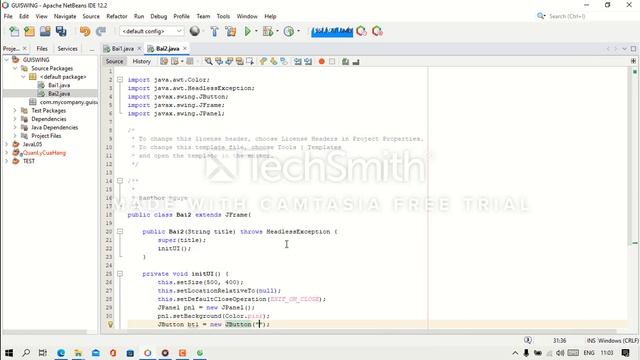This screenshot has height=360, width=640.
Task: Click the globe browser icon in toolbar
Action: click(195, 31)
